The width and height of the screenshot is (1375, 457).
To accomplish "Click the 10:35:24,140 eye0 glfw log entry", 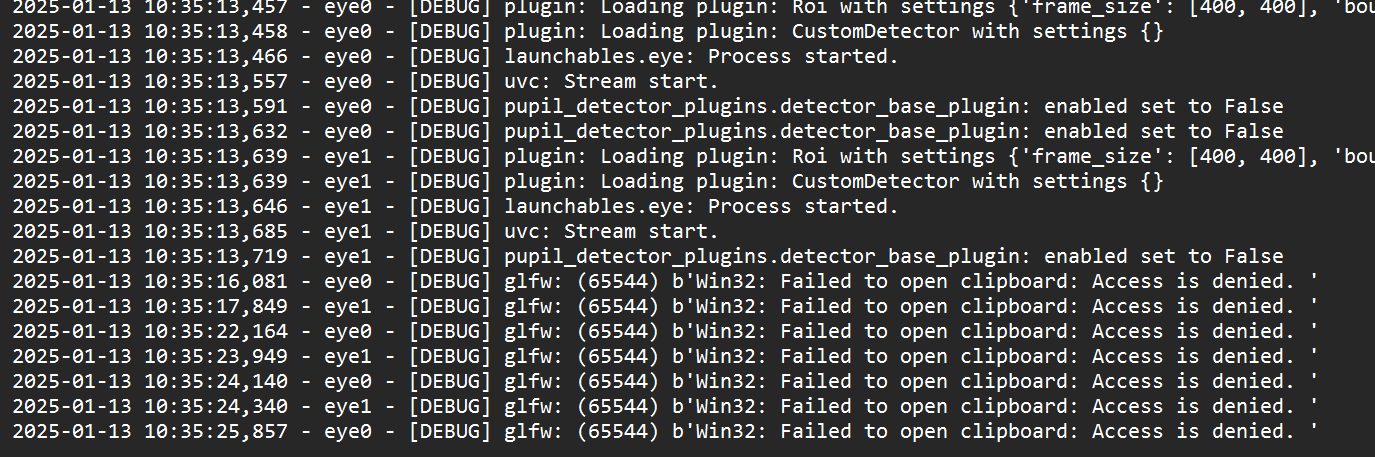I will (666, 381).
